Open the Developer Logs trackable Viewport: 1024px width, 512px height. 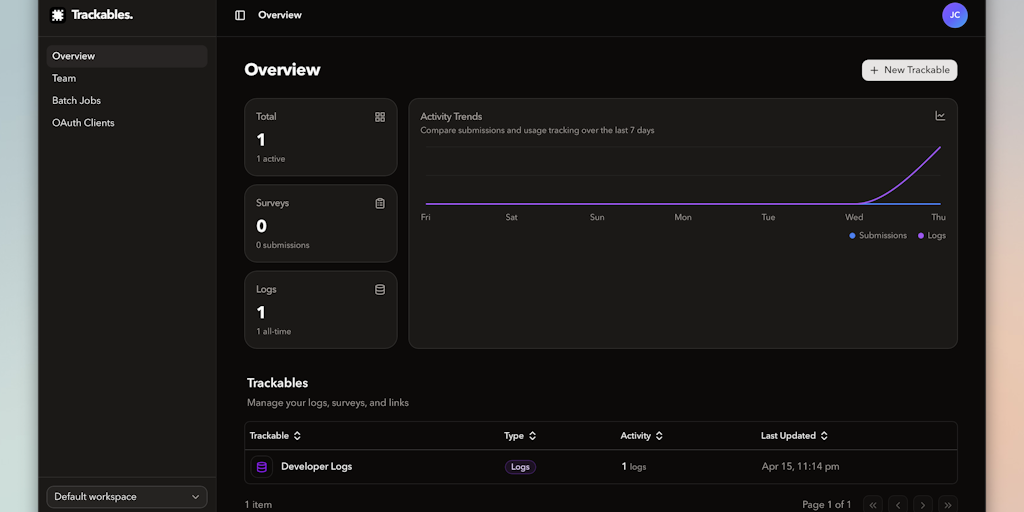[x=316, y=467]
